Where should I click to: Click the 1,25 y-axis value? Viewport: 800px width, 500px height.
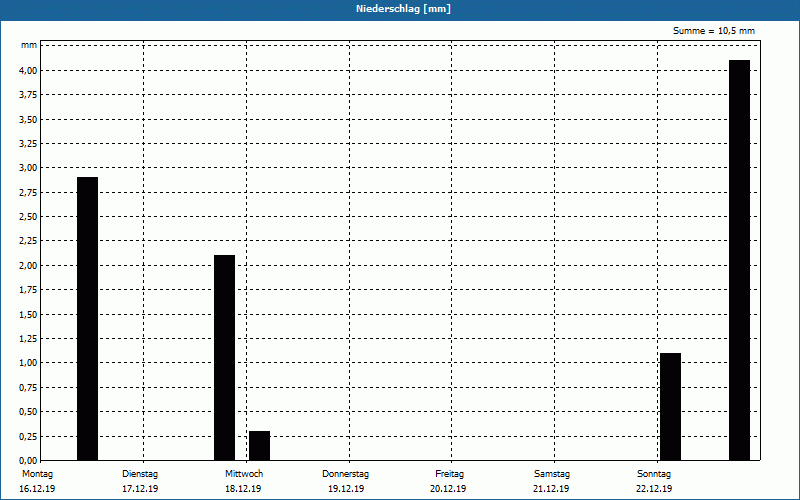pyautogui.click(x=28, y=339)
